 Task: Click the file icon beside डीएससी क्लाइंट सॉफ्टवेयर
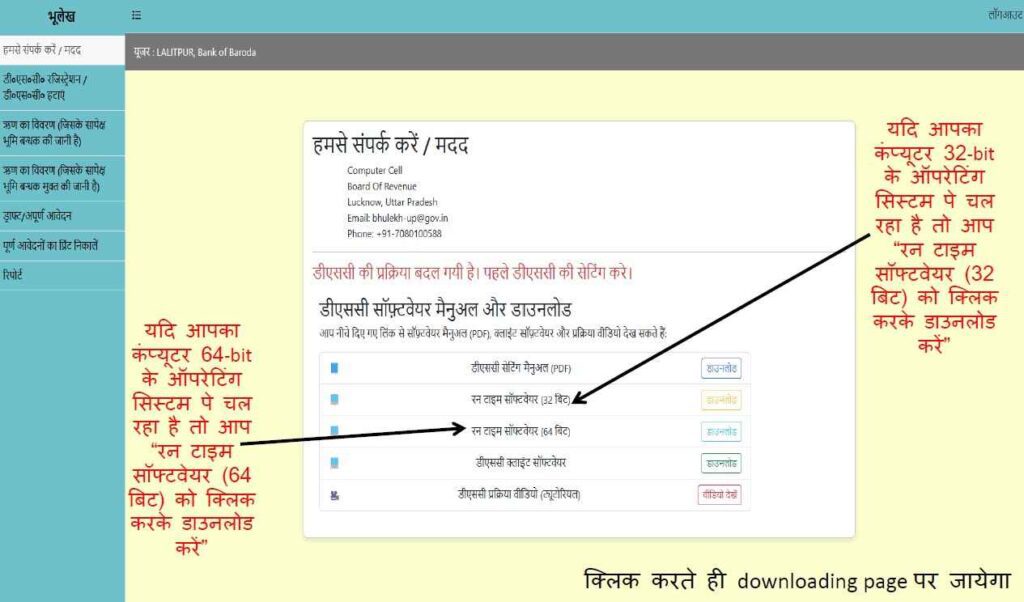(334, 463)
